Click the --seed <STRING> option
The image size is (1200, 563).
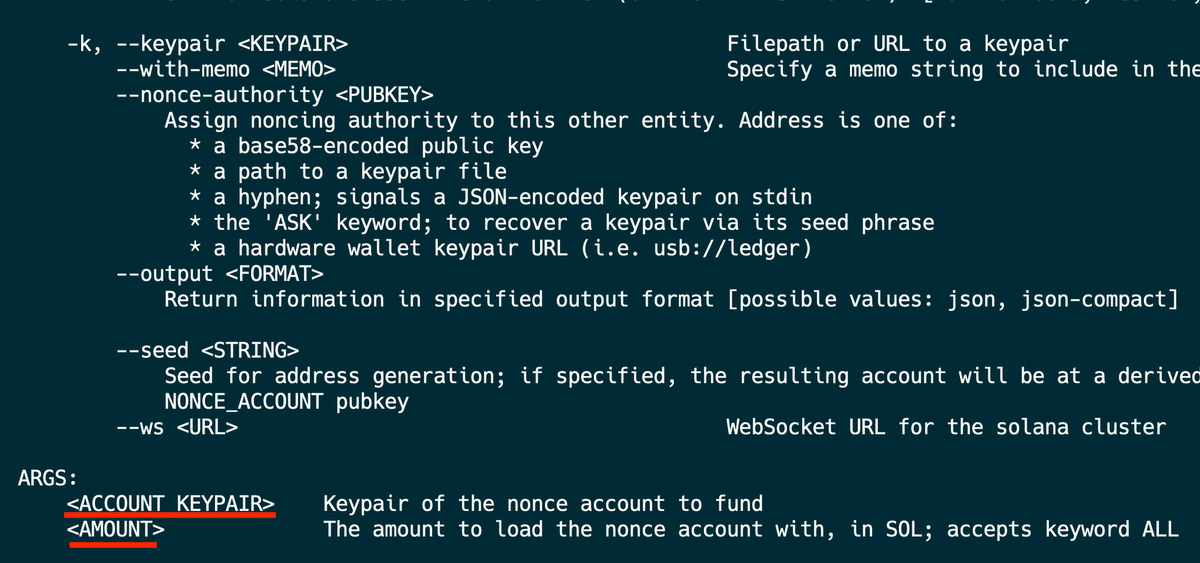pos(207,350)
